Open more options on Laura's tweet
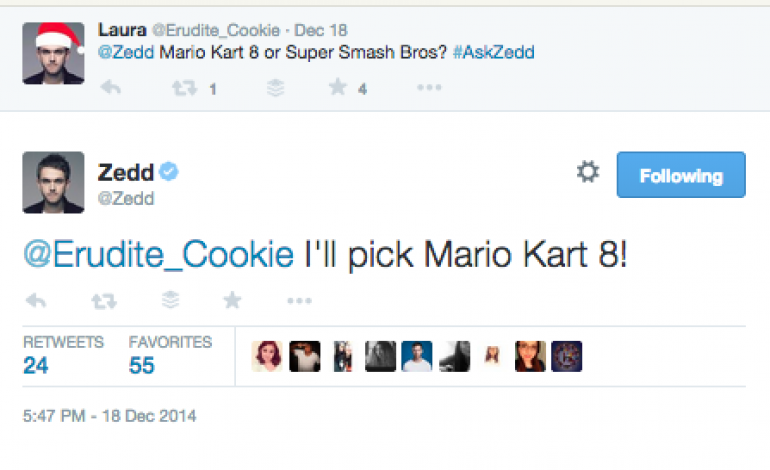 pos(429,89)
